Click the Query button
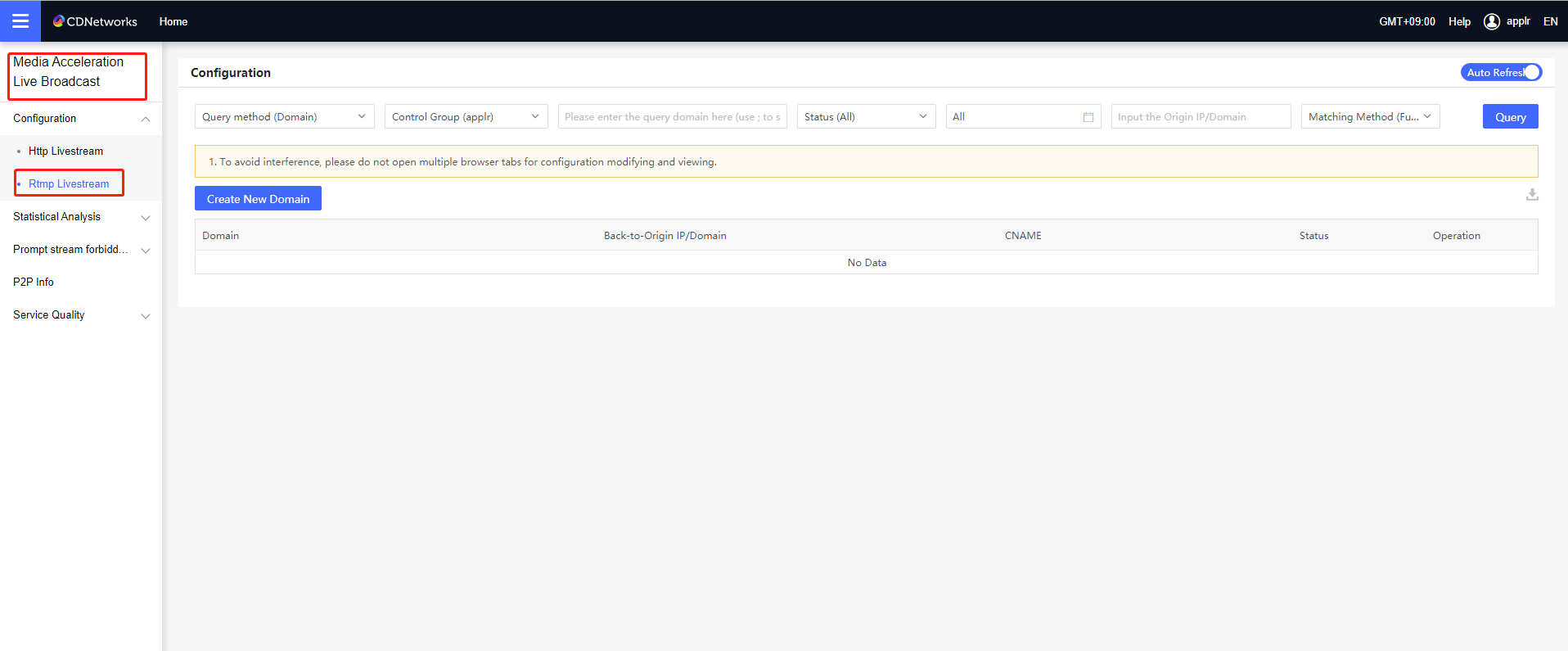Viewport: 1568px width, 651px height. (x=1511, y=116)
